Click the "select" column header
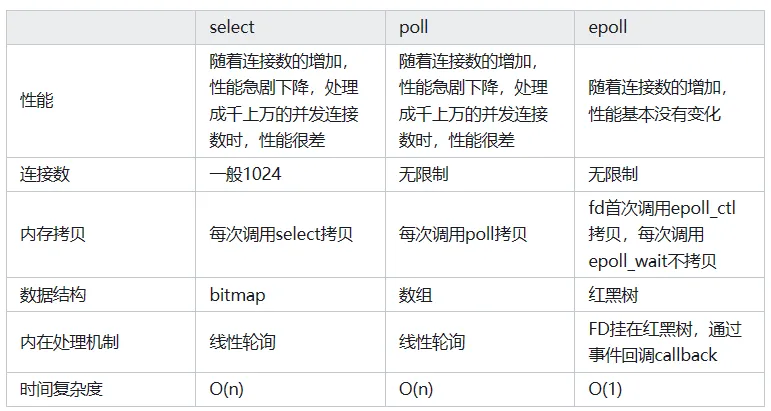This screenshot has width=771, height=411. [232, 27]
